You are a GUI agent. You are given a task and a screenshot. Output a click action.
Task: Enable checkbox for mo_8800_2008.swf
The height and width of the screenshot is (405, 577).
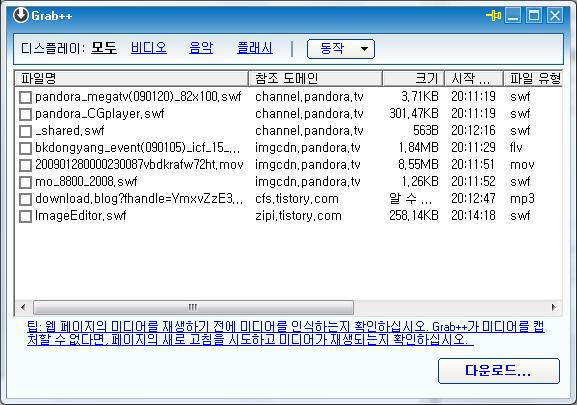tap(25, 182)
